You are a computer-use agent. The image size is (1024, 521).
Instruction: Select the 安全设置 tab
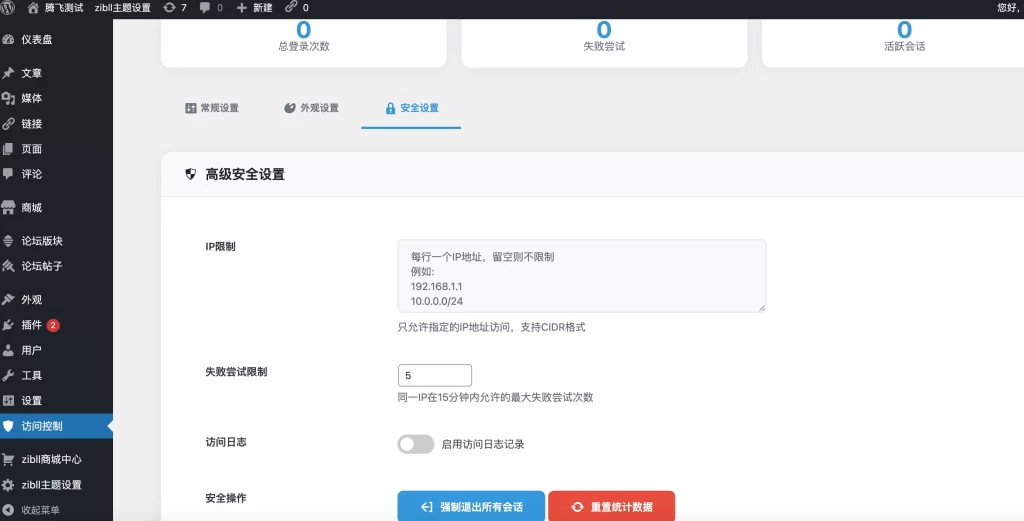[411, 108]
